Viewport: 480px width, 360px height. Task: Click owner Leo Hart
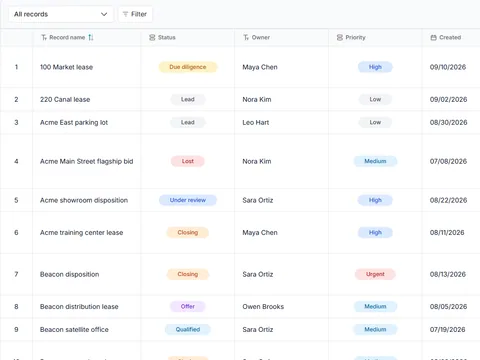coord(256,123)
